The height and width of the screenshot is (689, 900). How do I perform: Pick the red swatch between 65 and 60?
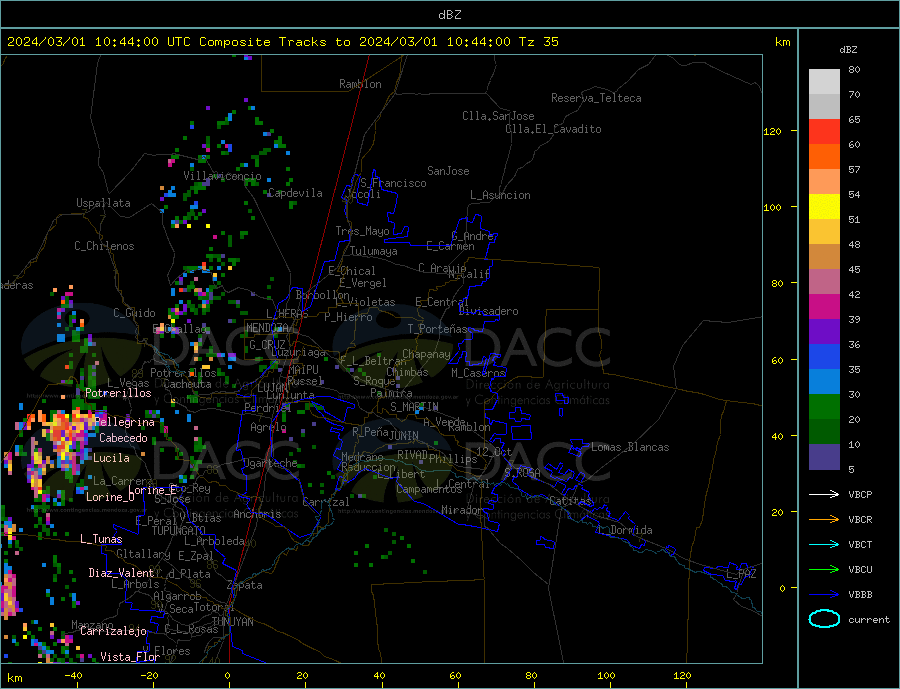(824, 131)
